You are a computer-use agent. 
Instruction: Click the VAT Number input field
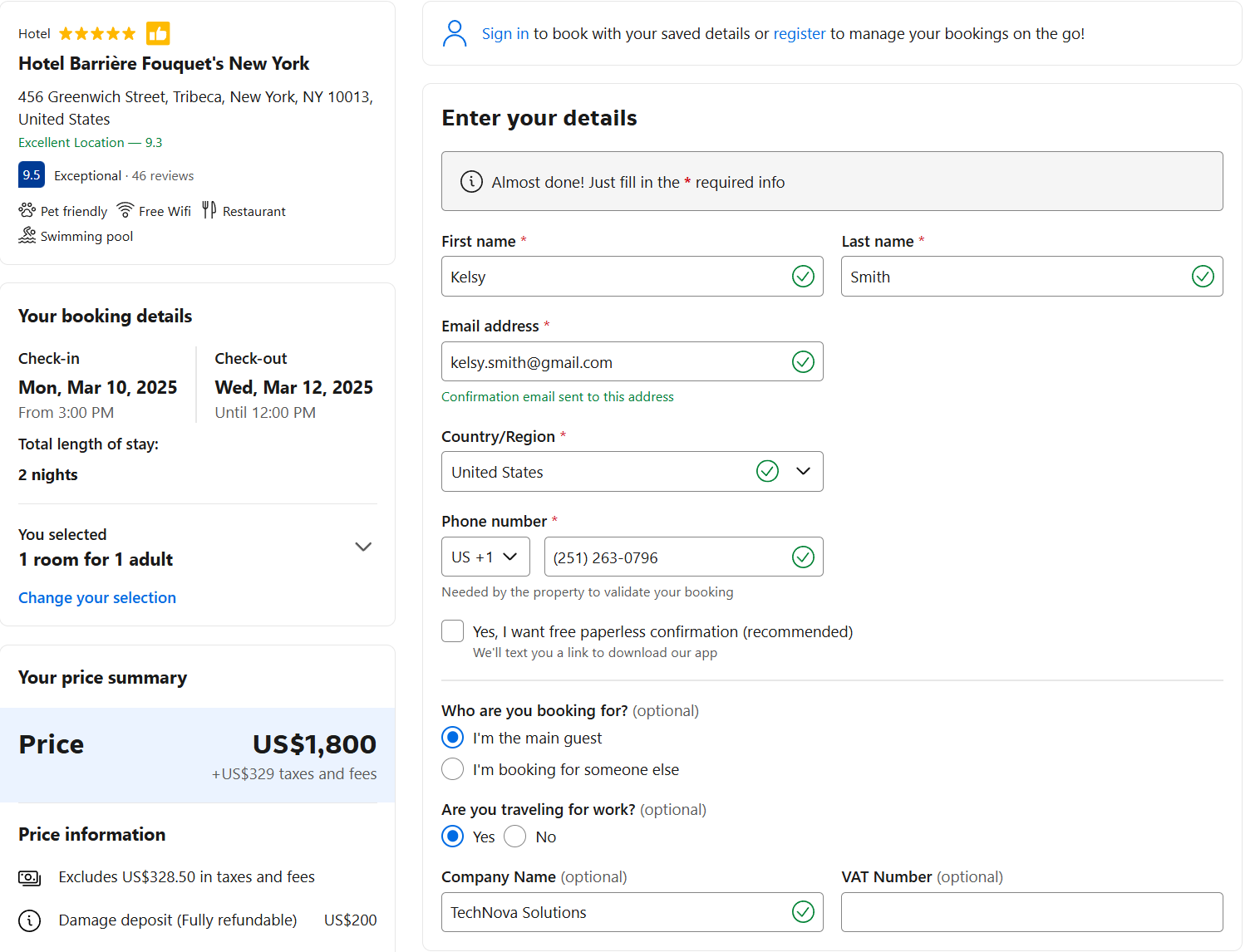tap(1031, 912)
